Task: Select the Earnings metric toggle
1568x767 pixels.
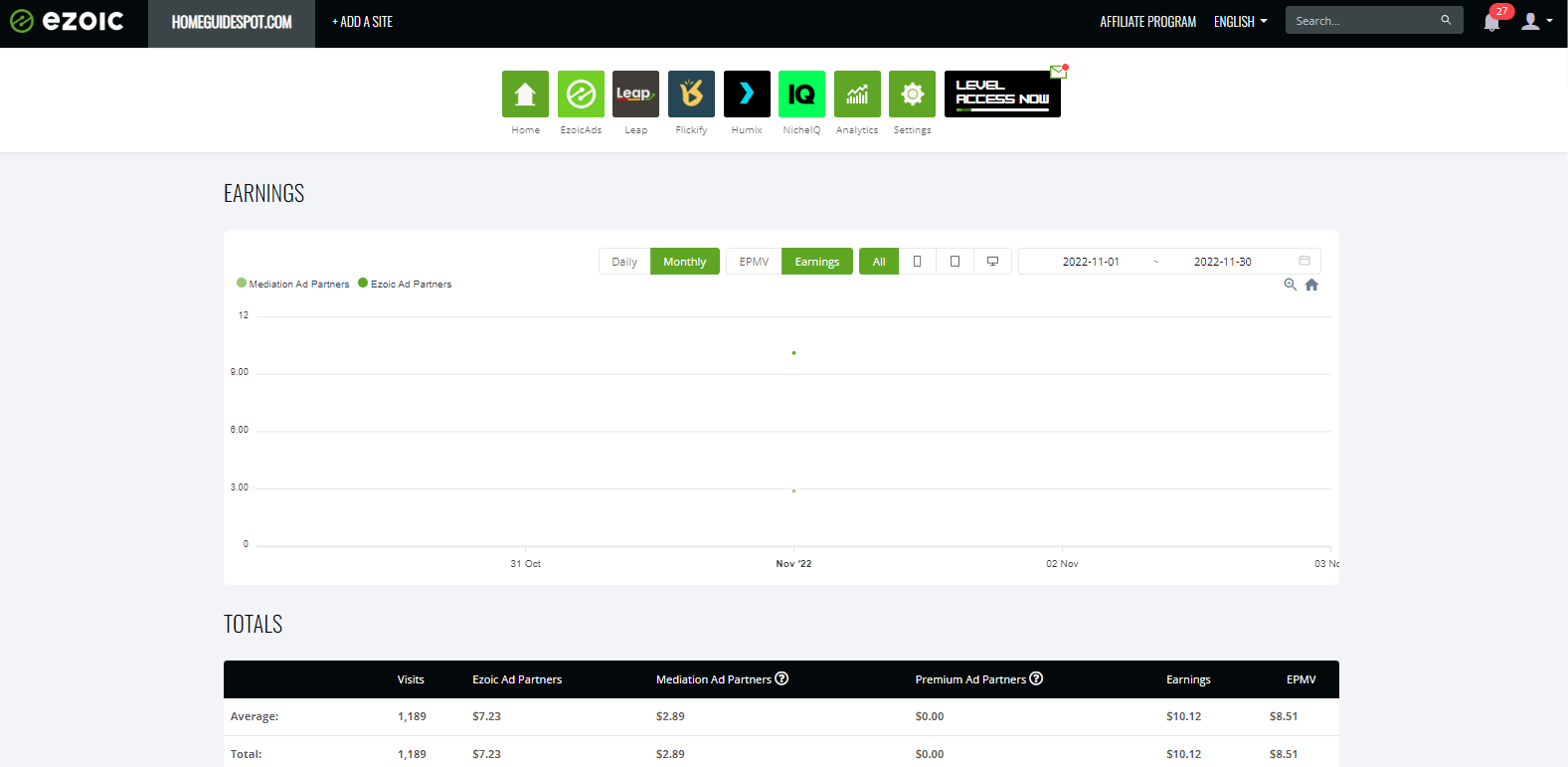Action: point(817,262)
